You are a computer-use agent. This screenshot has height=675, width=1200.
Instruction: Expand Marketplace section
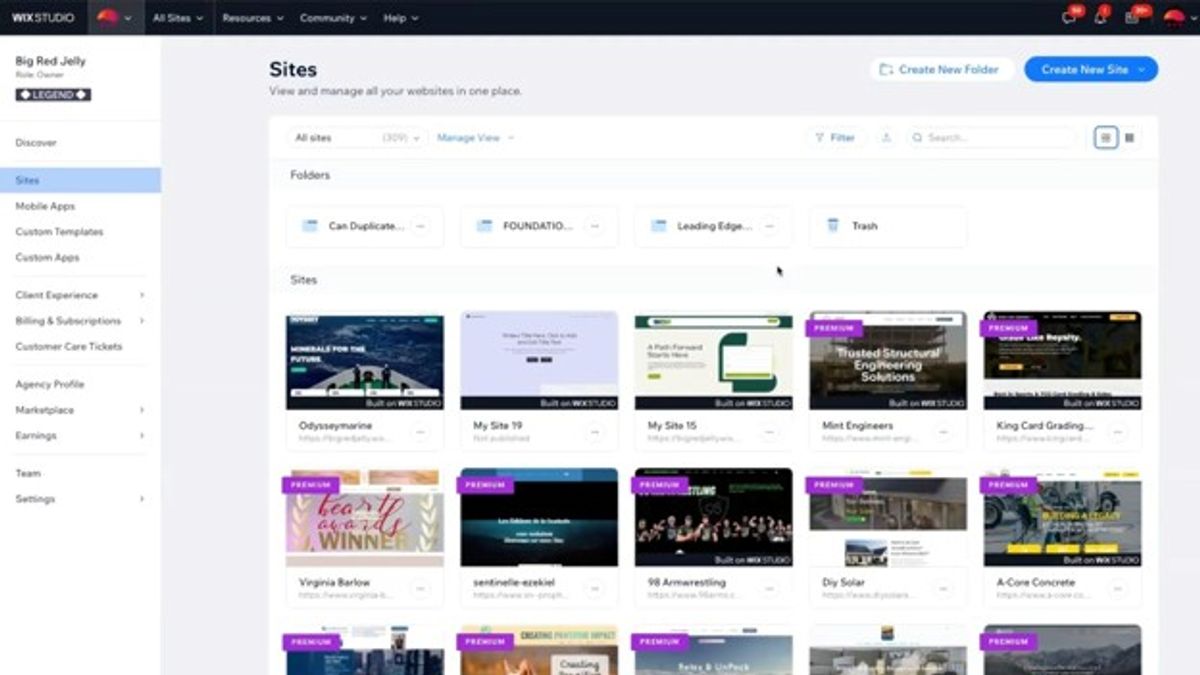[80, 410]
